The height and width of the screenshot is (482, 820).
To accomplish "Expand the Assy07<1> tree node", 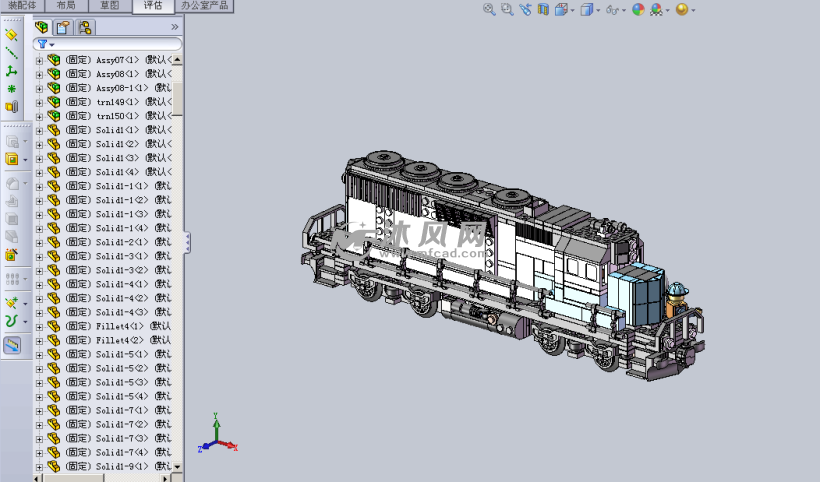I will (x=39, y=60).
